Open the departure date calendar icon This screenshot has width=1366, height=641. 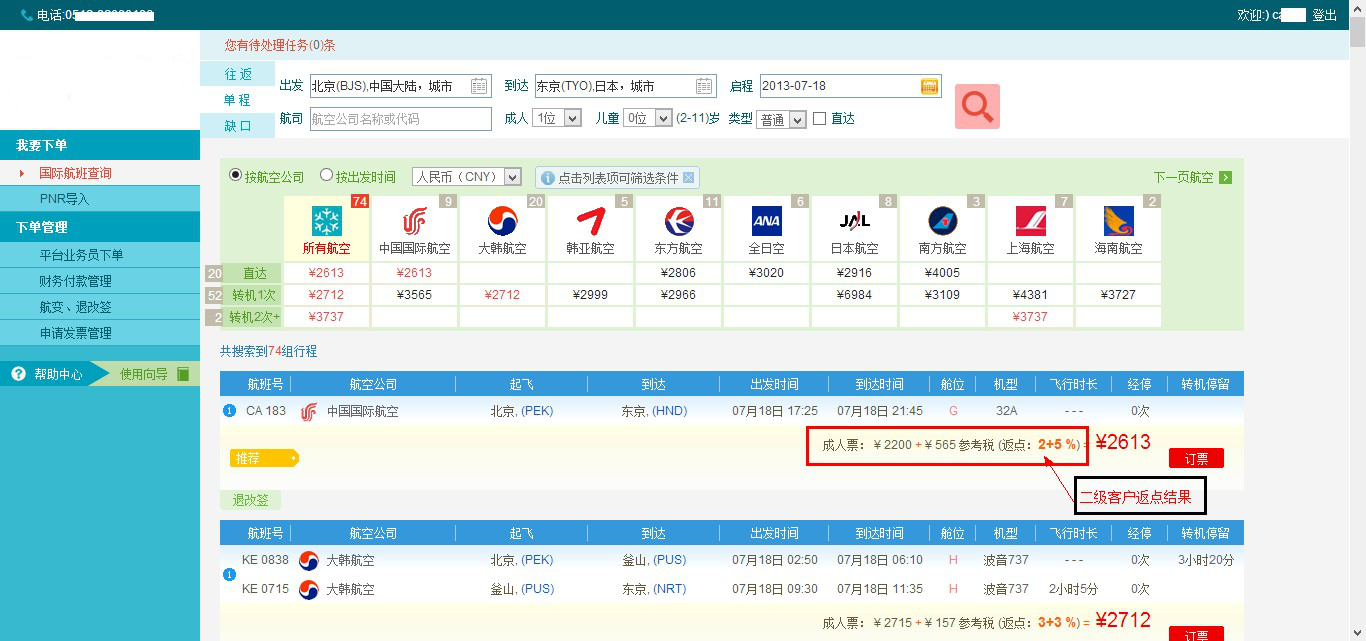click(930, 86)
